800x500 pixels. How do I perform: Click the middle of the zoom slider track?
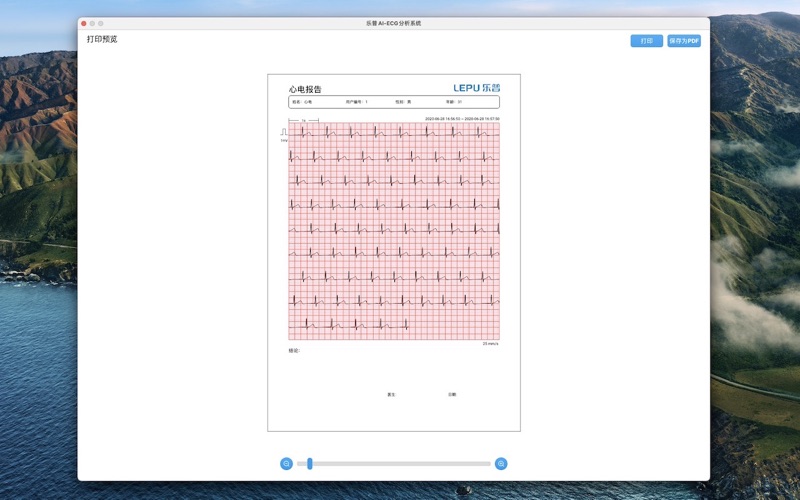(x=394, y=463)
